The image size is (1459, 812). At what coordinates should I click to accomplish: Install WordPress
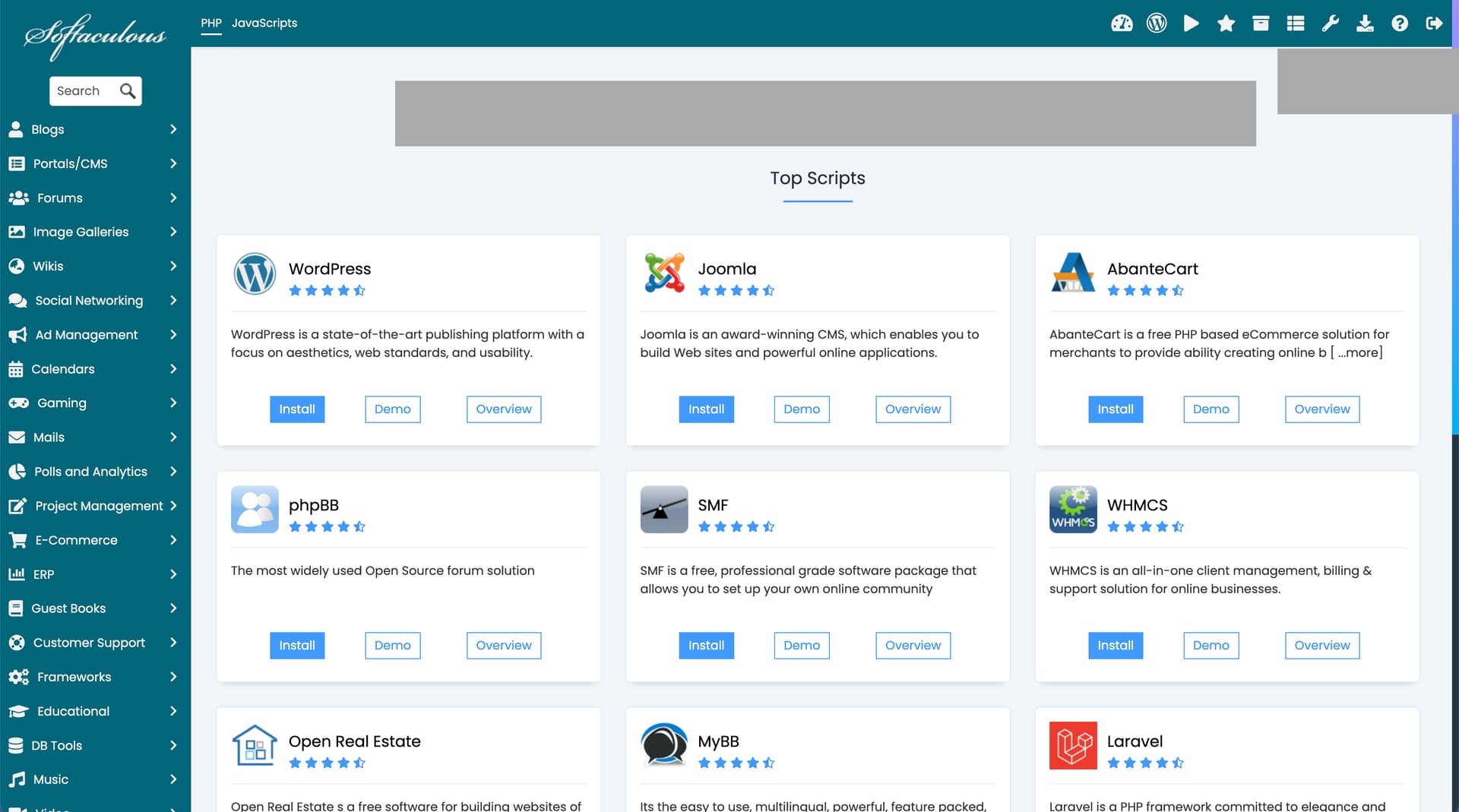tap(297, 409)
